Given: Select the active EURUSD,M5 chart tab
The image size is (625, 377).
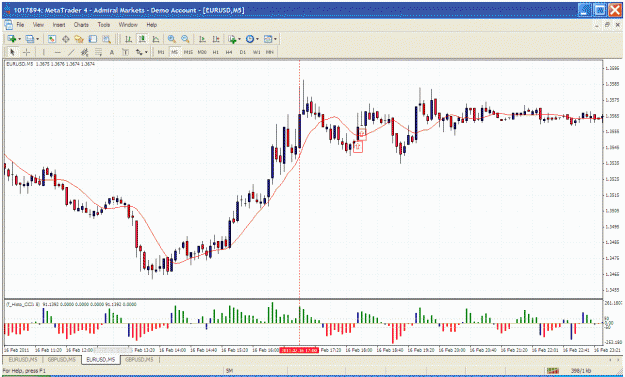Looking at the screenshot, I should click(x=101, y=359).
